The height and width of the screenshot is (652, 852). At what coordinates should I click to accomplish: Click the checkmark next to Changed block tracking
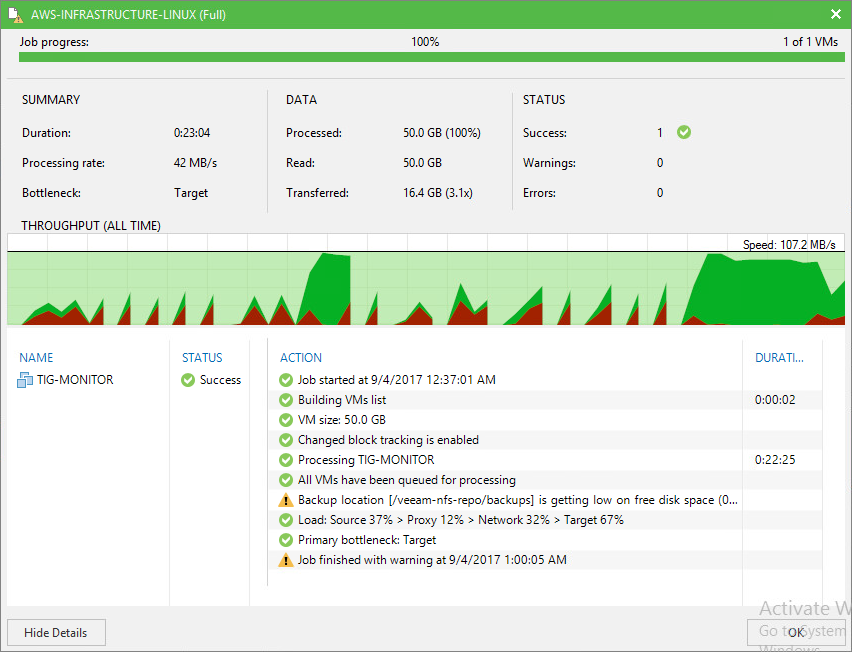[286, 440]
